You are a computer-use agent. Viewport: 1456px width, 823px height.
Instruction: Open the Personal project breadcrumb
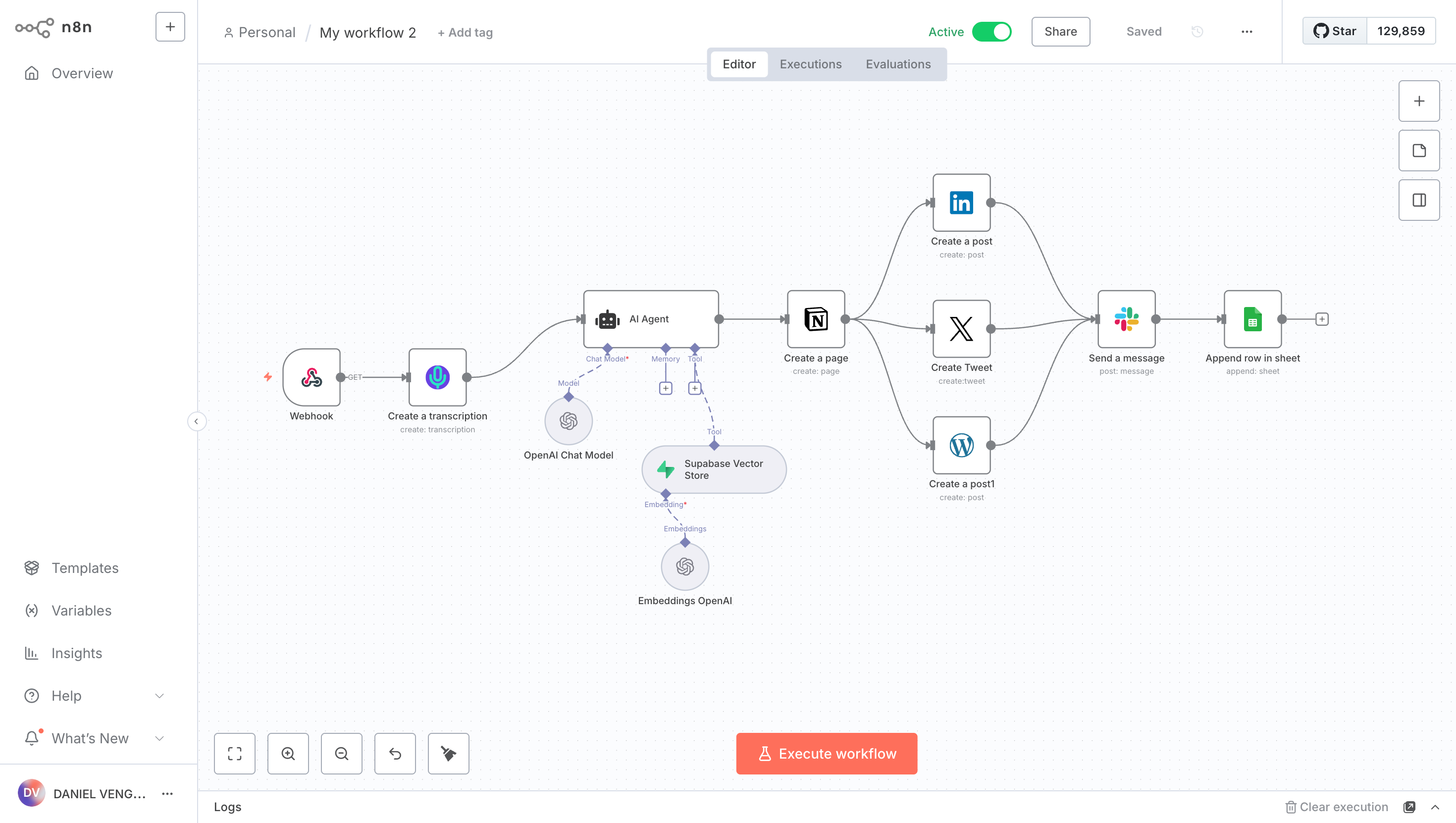pyautogui.click(x=260, y=32)
